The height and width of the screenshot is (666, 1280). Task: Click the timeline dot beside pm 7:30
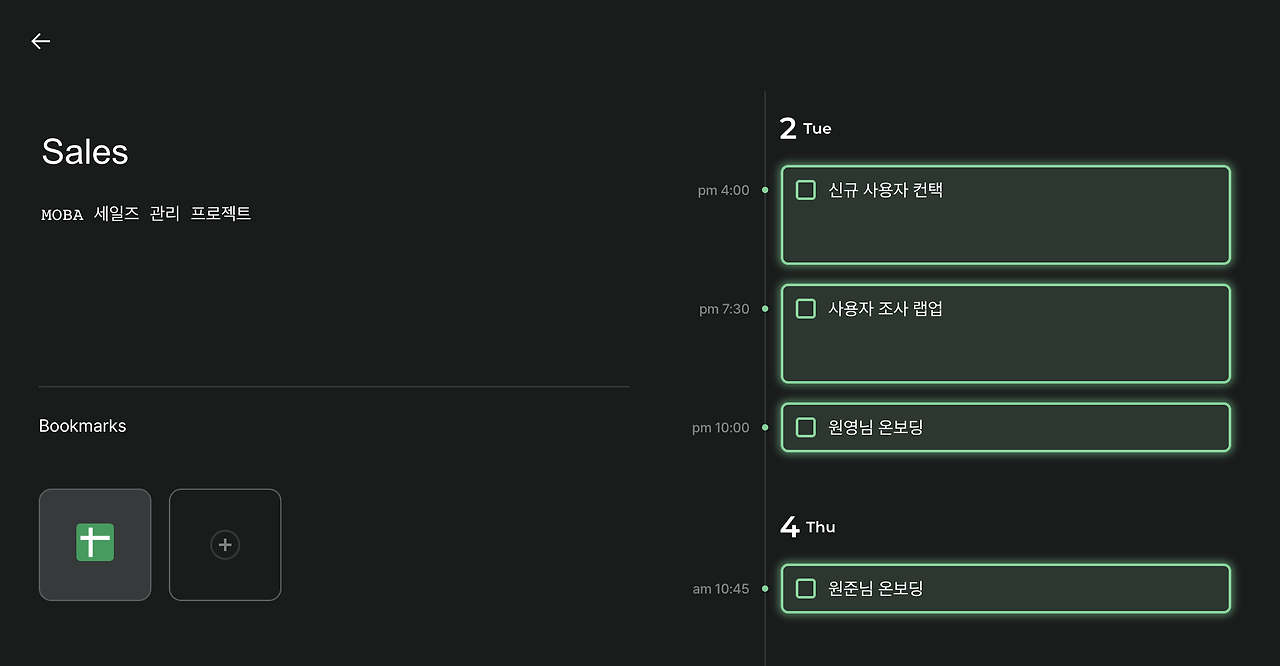(x=766, y=309)
